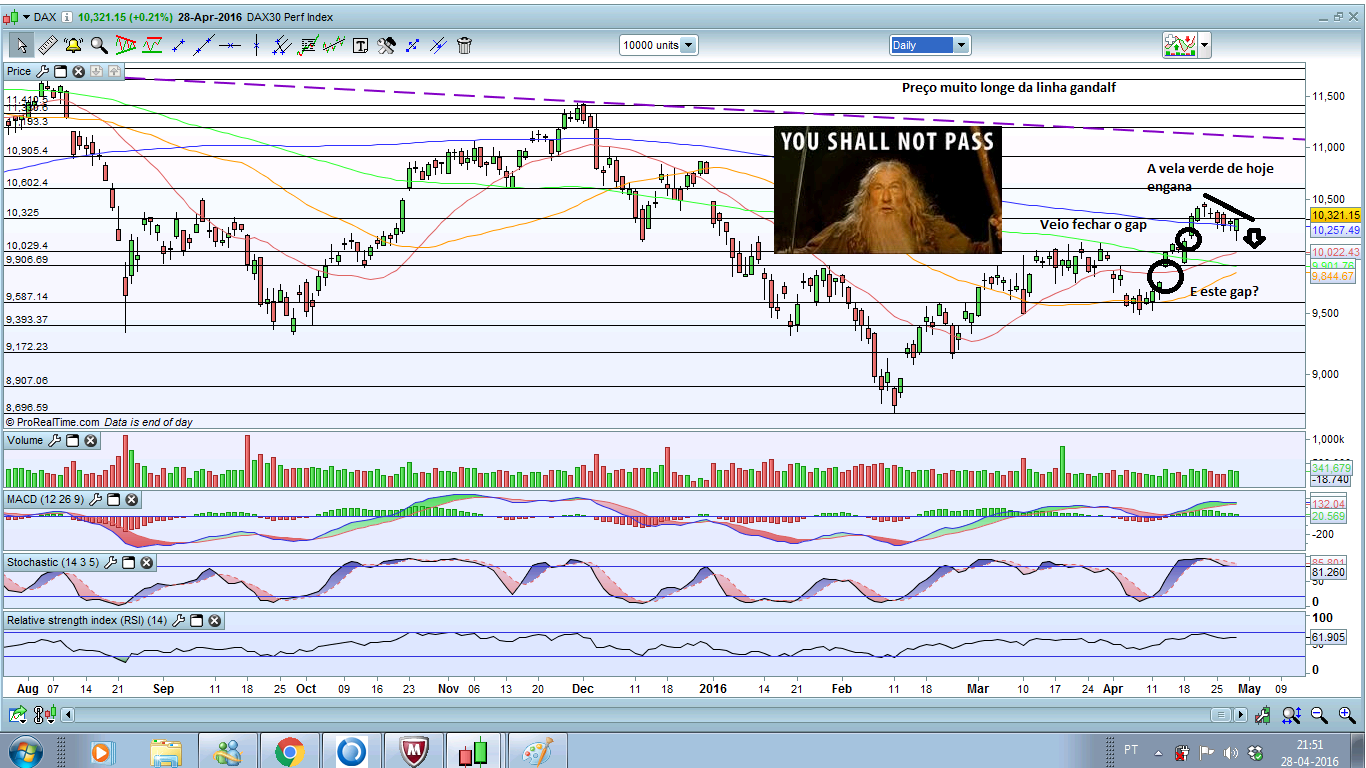Open RSI indicator wrench settings
This screenshot has height=768, width=1366.
coord(178,620)
